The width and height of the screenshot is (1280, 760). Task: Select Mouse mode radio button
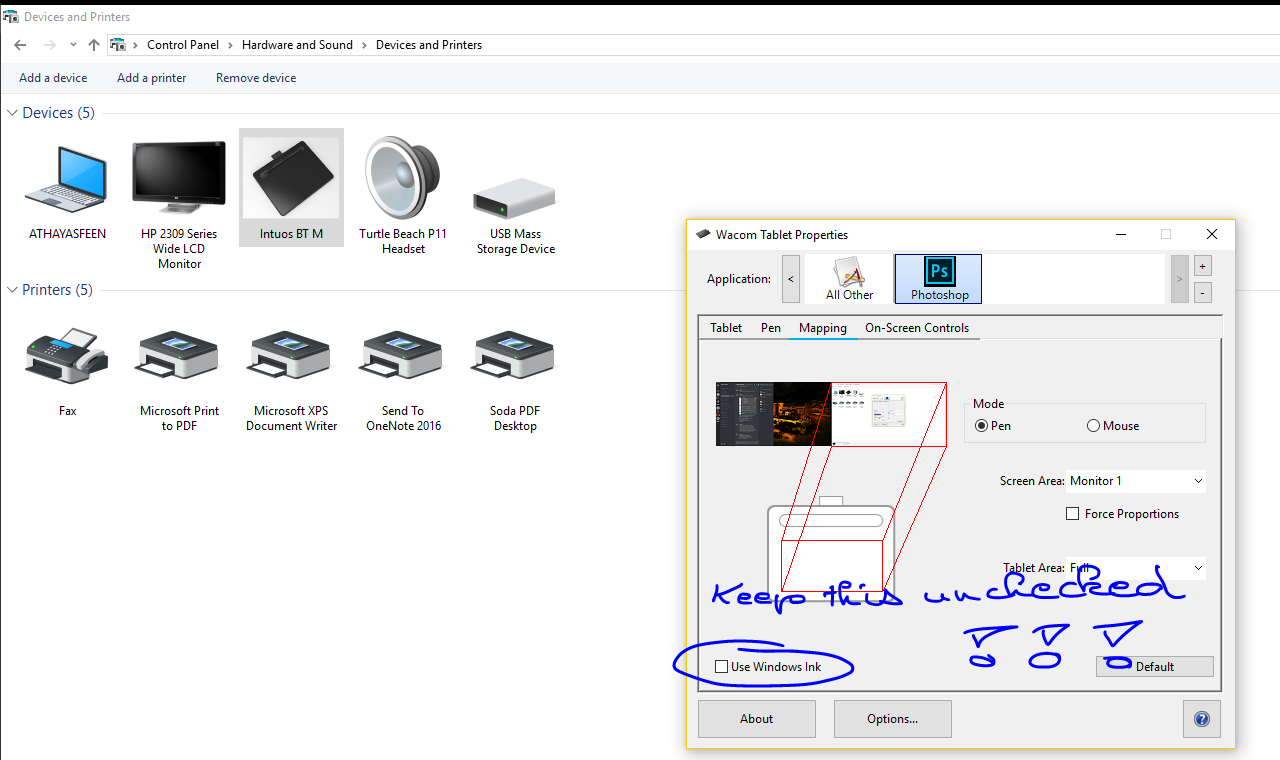1094,426
